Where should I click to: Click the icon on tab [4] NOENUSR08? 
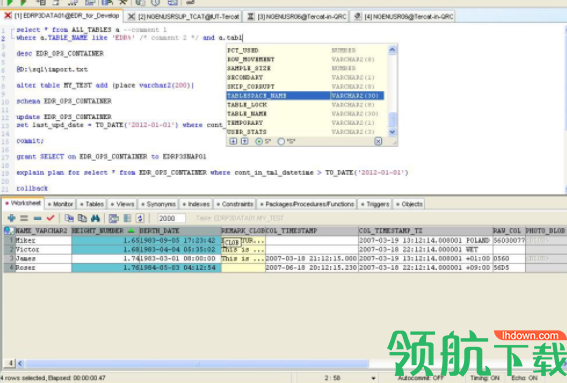tap(357, 16)
